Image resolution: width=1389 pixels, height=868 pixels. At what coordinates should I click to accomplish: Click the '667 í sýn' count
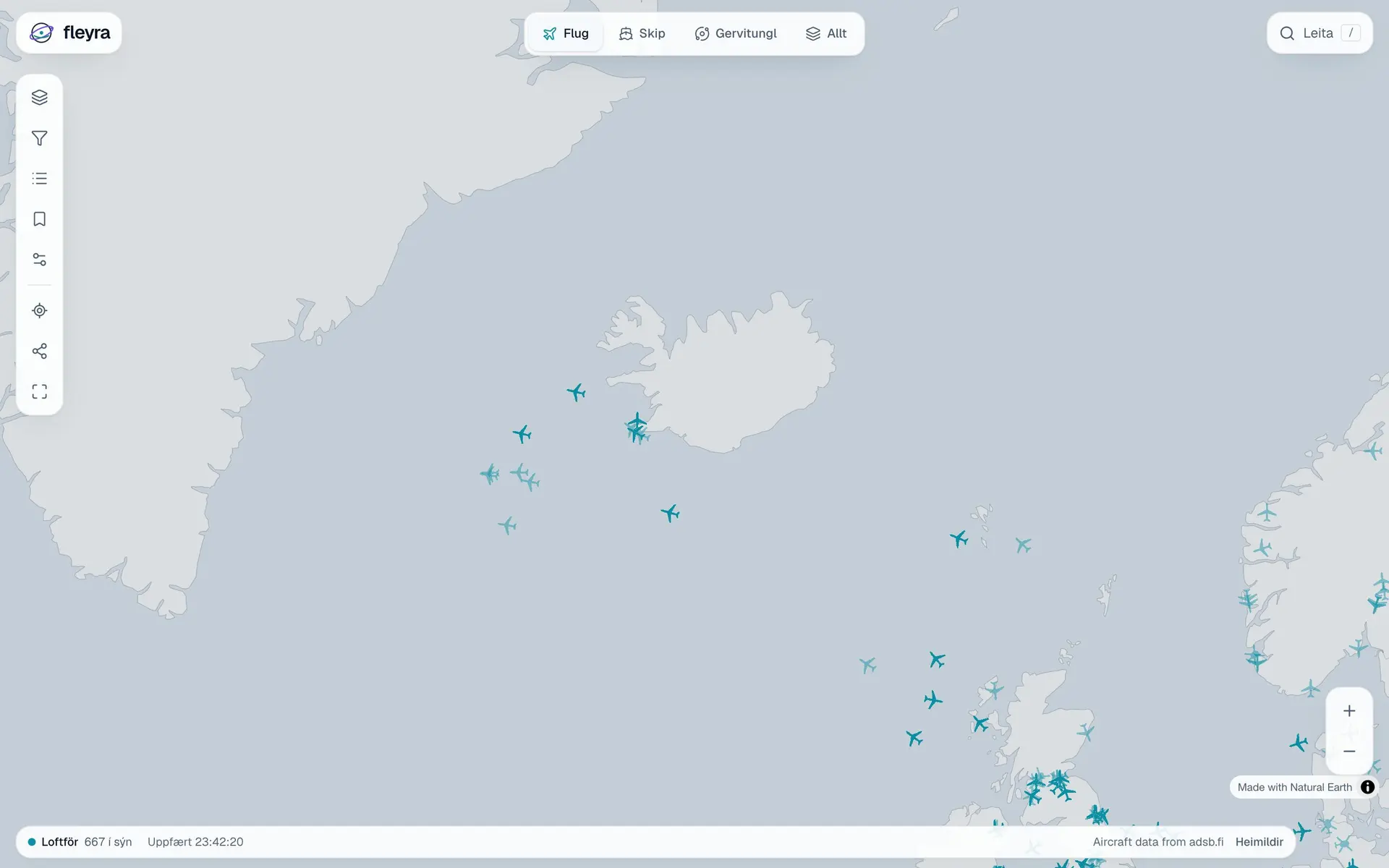(108, 842)
